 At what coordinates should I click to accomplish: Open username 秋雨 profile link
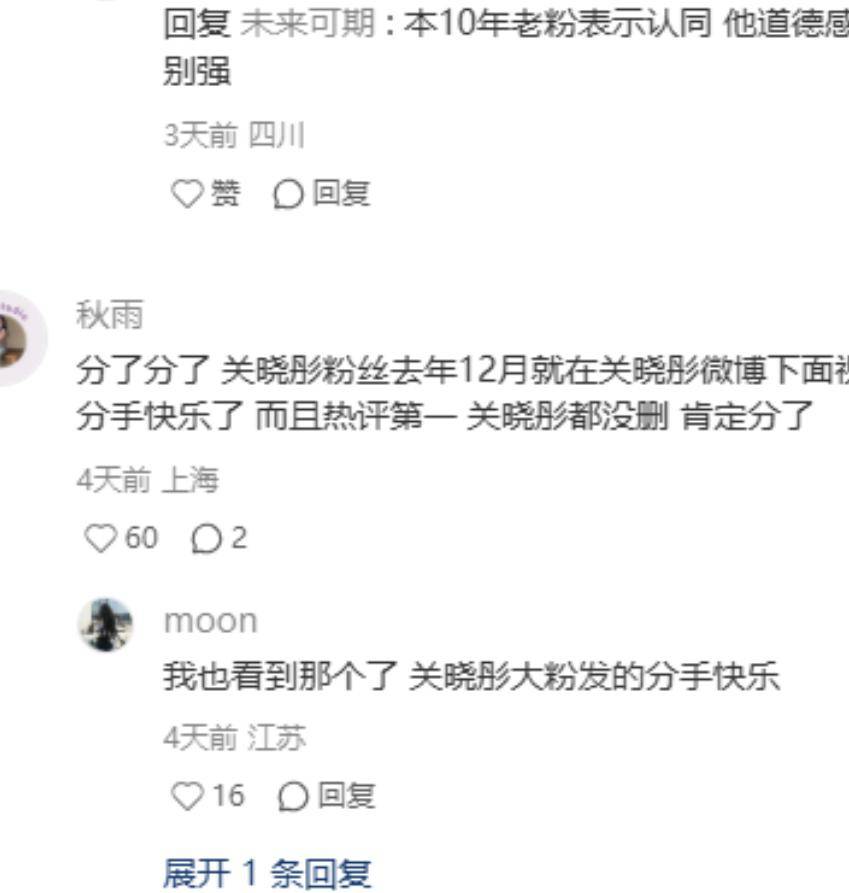coord(109,315)
